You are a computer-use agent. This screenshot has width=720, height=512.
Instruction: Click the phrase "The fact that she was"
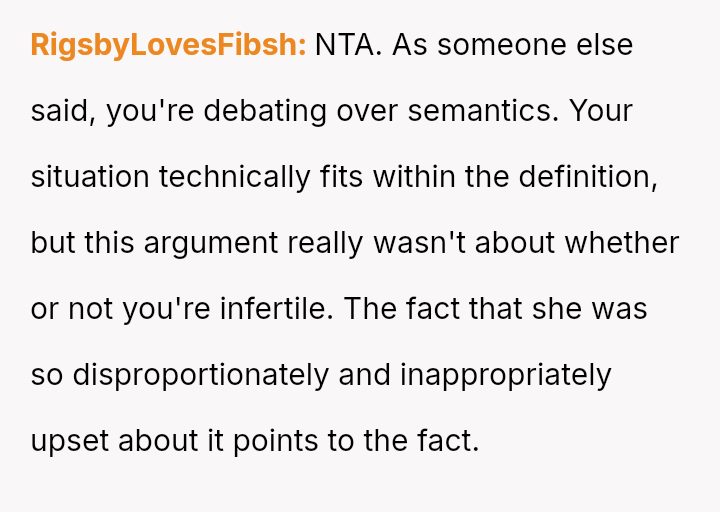(495, 309)
